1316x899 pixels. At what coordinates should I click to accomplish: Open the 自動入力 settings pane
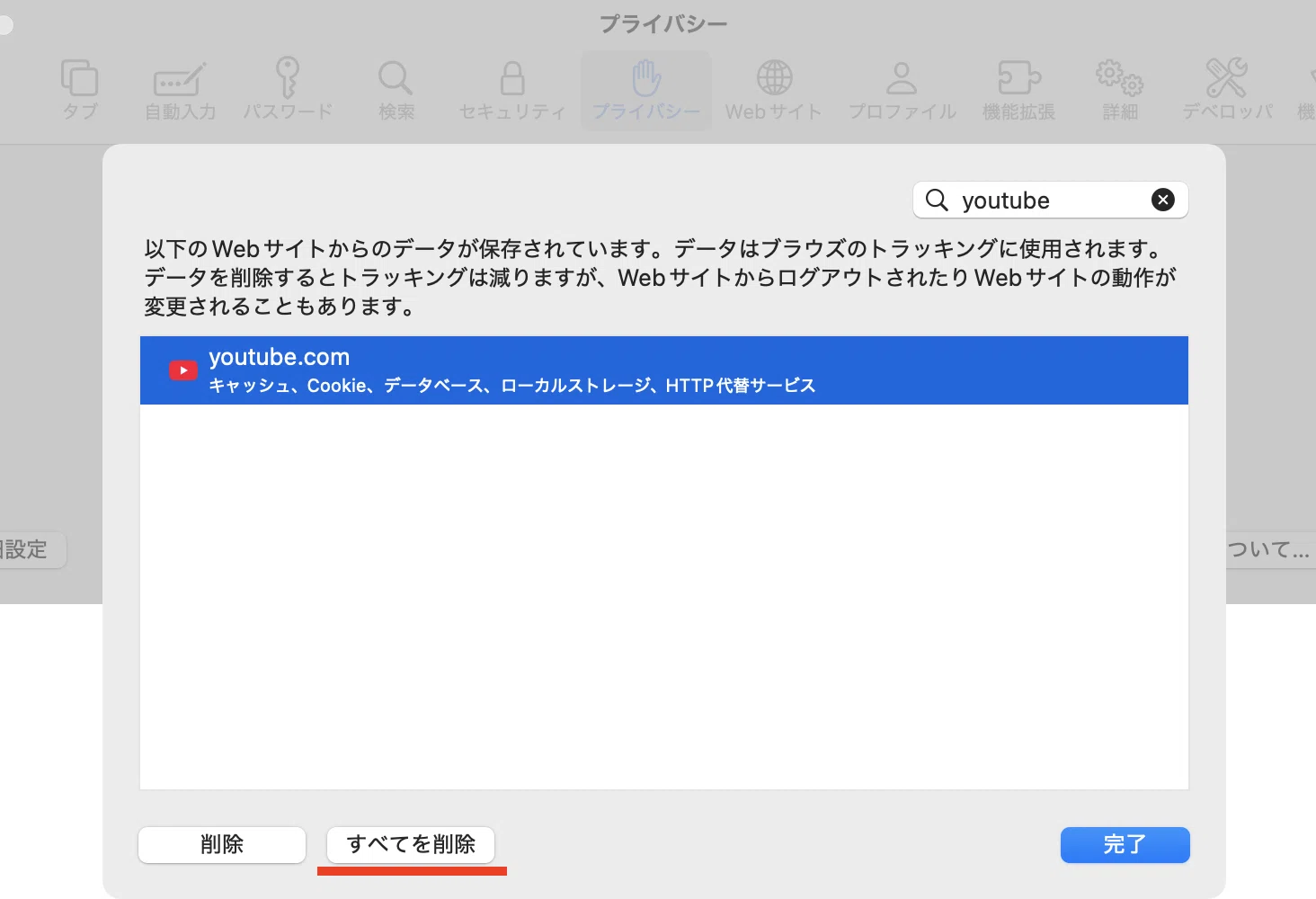coord(181,90)
